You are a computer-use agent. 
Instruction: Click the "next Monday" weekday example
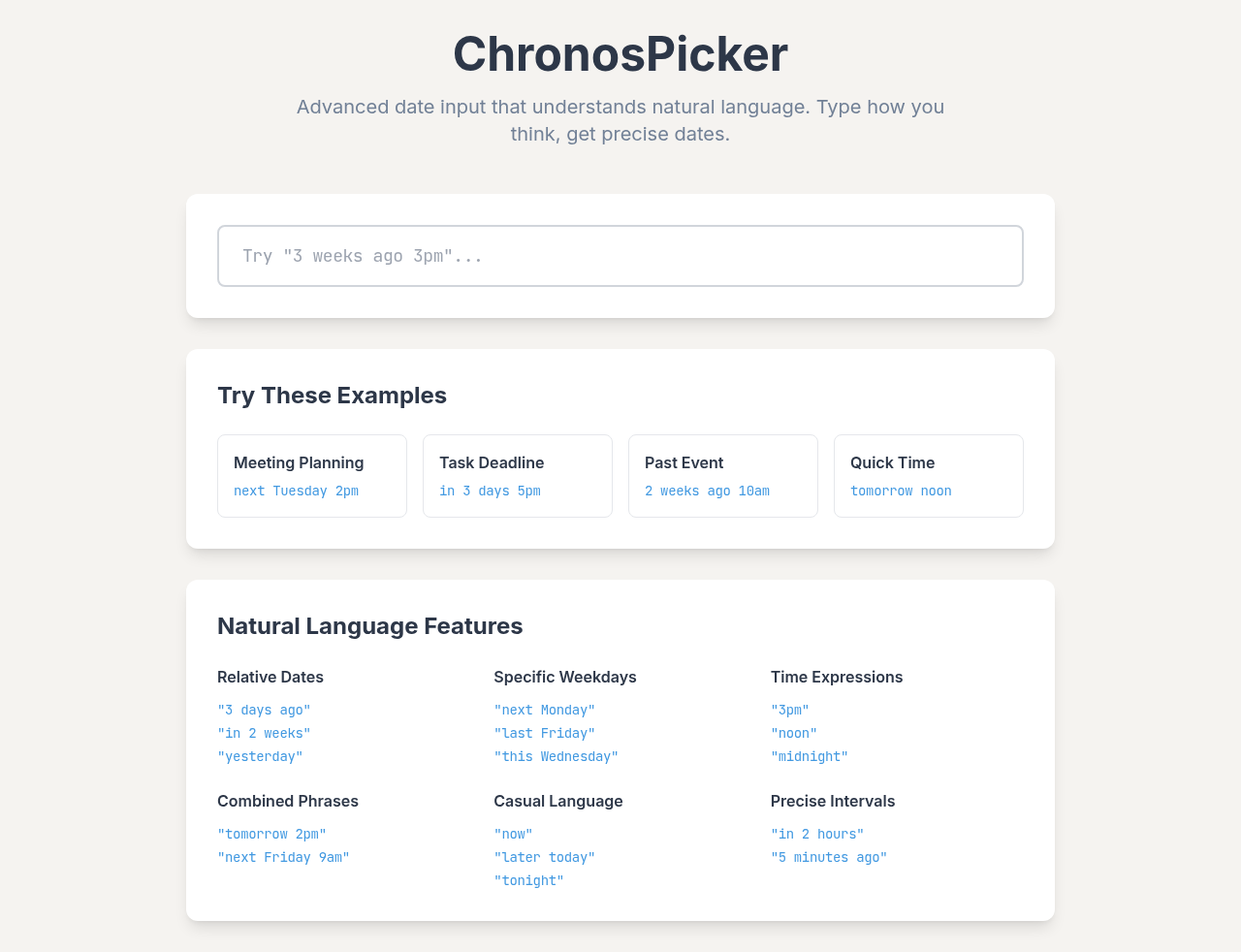[544, 710]
